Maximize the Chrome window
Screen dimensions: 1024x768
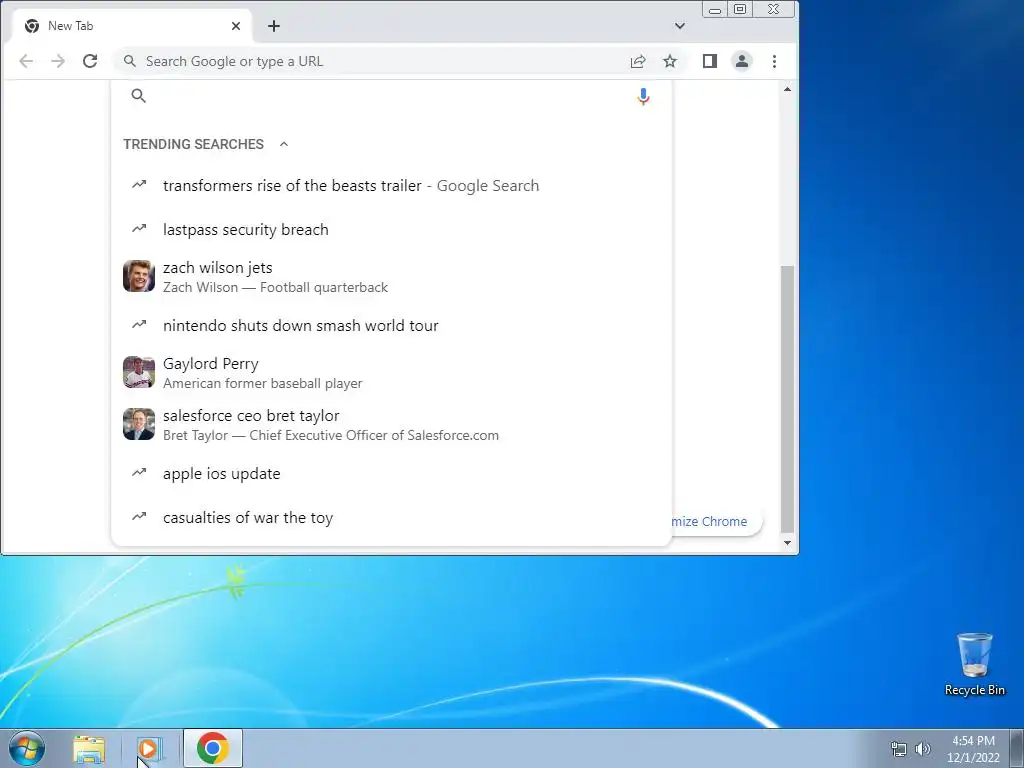pyautogui.click(x=740, y=9)
